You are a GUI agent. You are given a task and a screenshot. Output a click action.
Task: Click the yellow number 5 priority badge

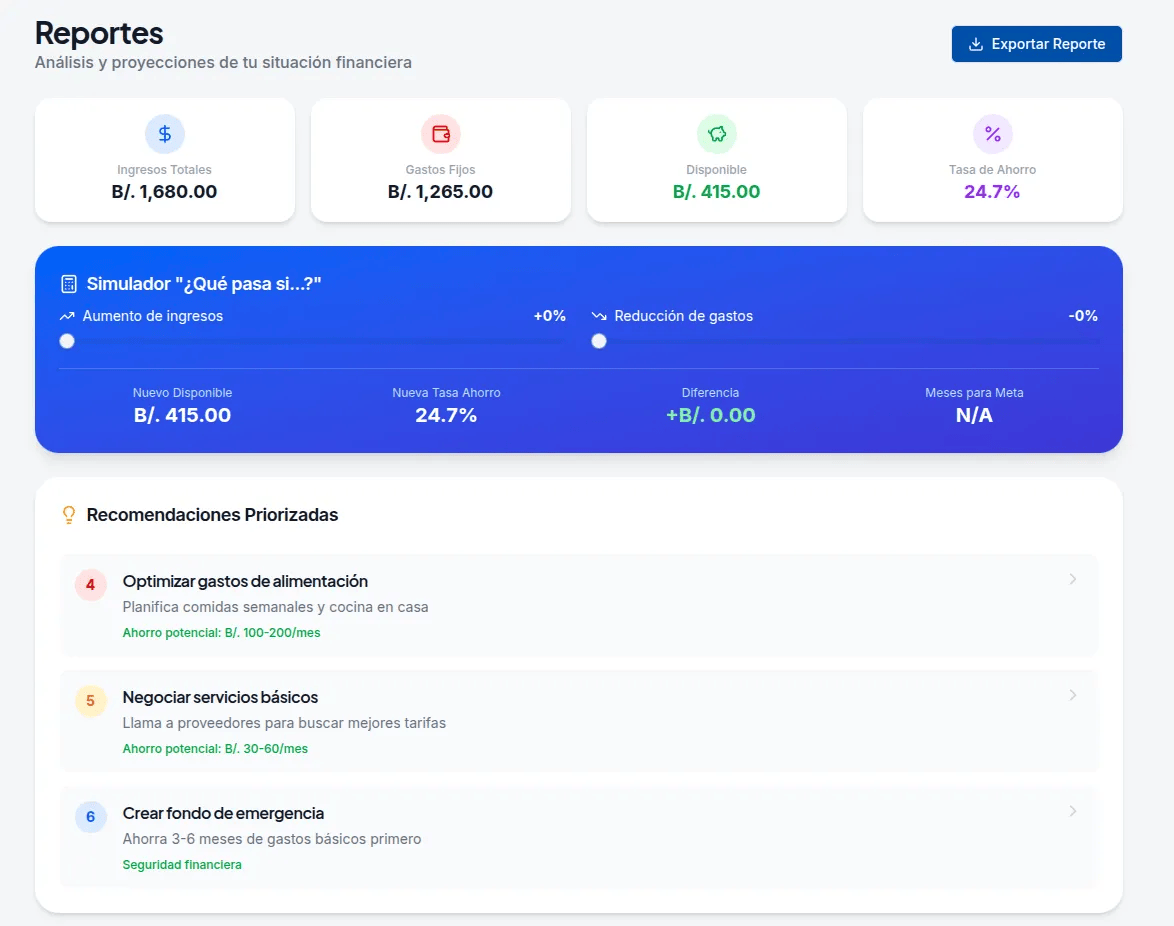click(x=91, y=701)
